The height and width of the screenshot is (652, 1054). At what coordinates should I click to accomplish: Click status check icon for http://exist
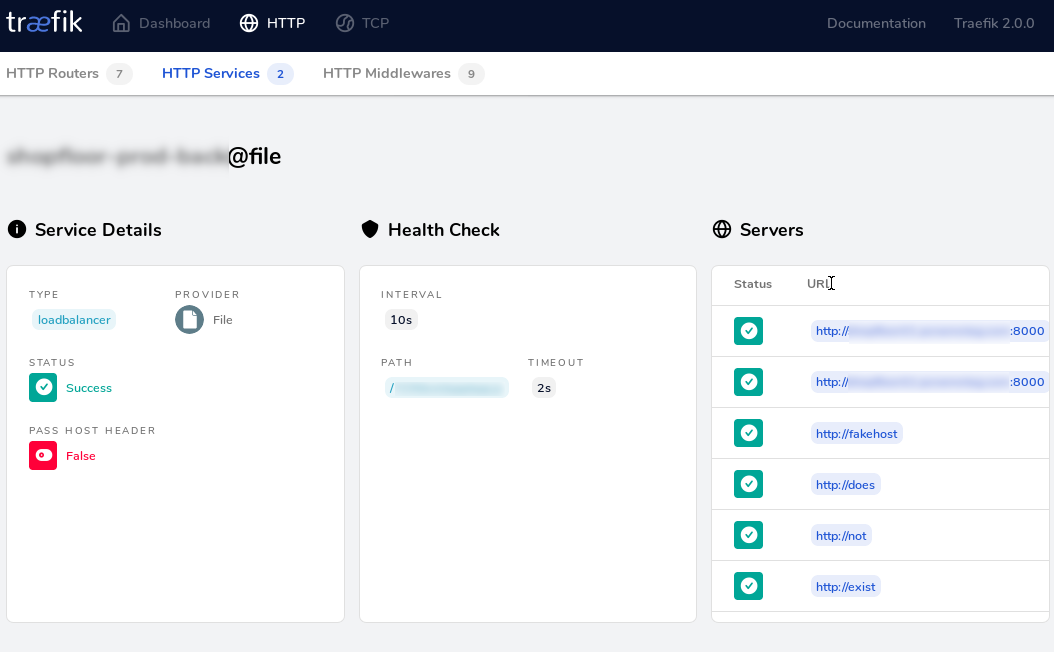[748, 586]
